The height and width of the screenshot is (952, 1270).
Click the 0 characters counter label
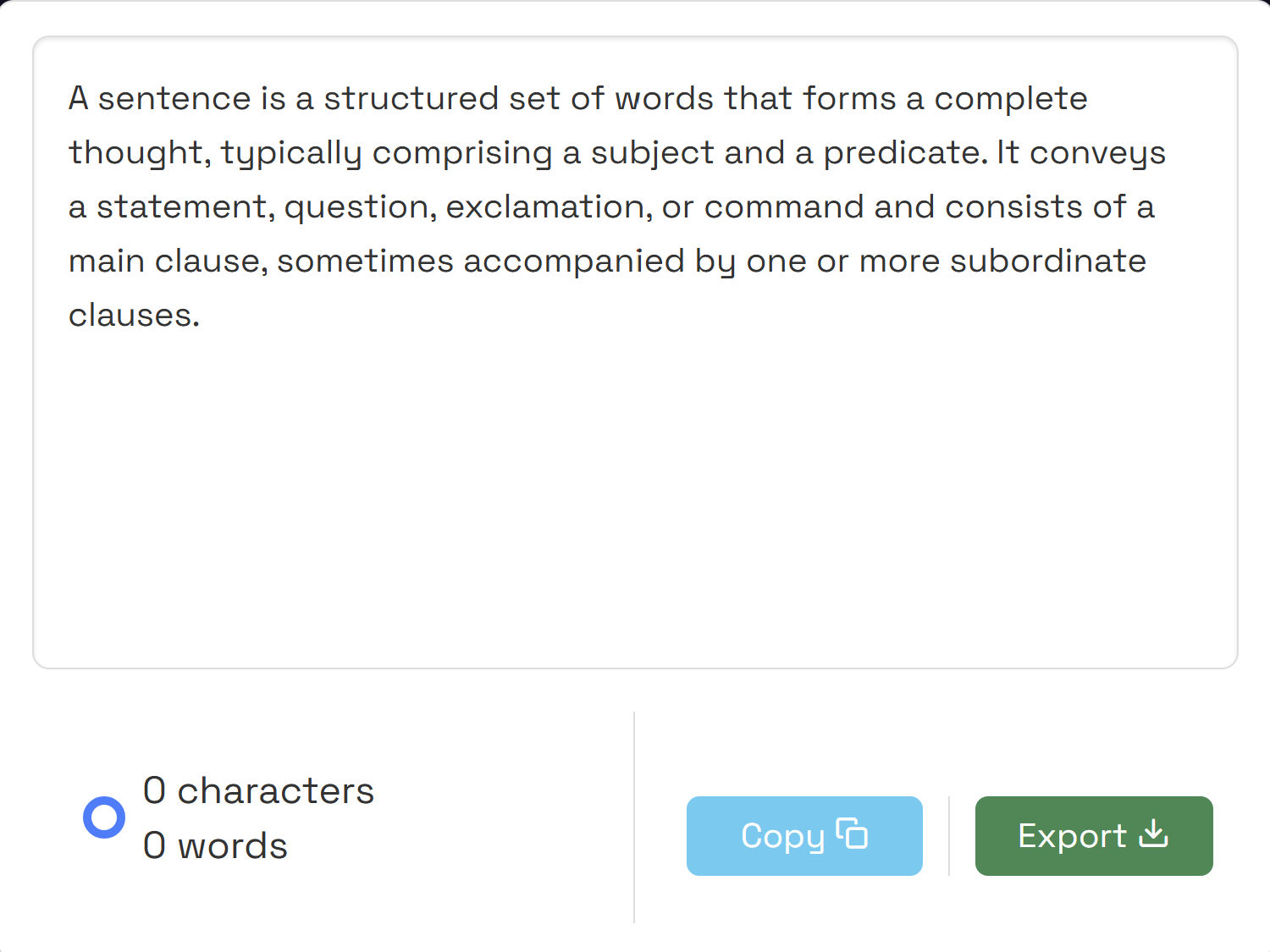tap(258, 790)
